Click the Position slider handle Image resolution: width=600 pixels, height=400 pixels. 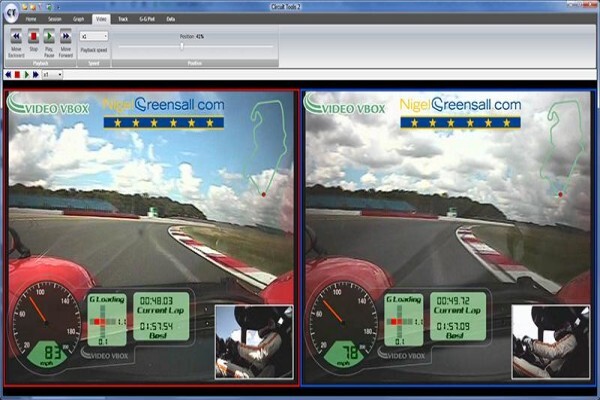pyautogui.click(x=182, y=46)
